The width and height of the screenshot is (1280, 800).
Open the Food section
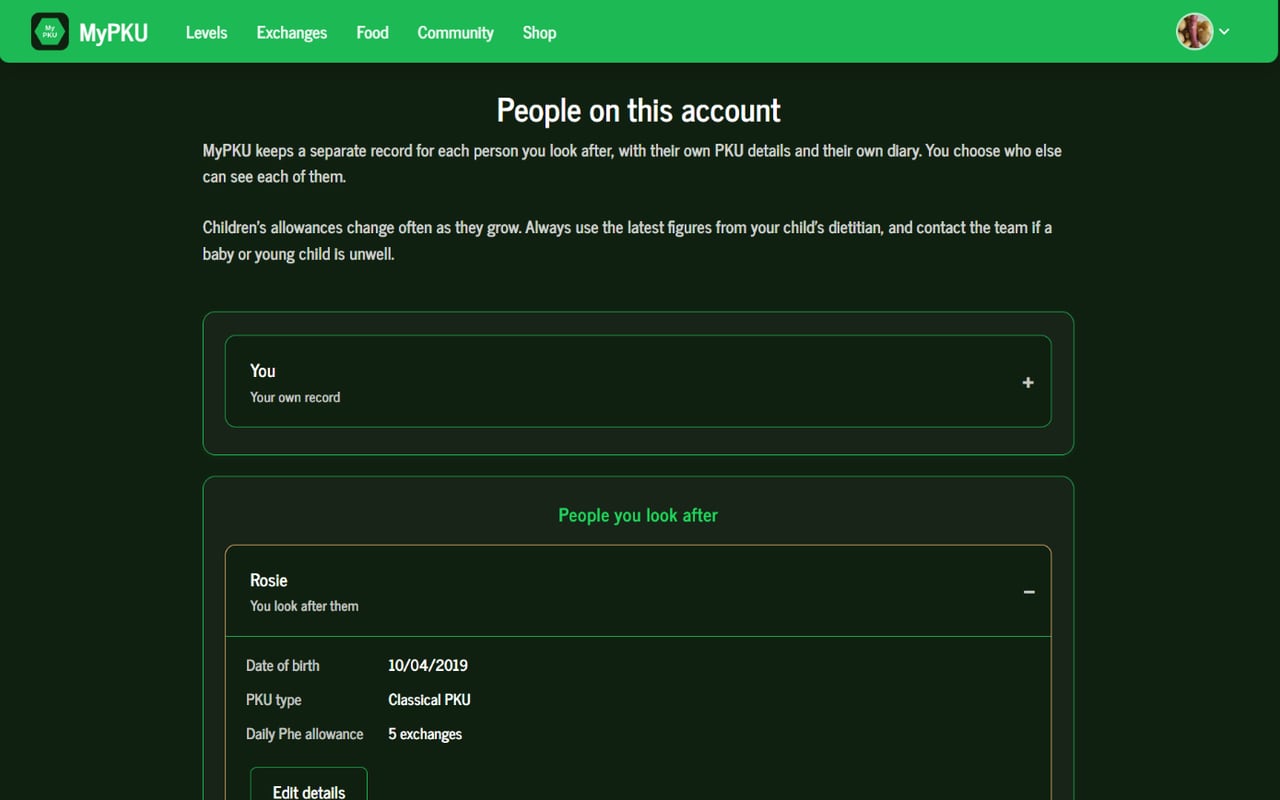372,33
